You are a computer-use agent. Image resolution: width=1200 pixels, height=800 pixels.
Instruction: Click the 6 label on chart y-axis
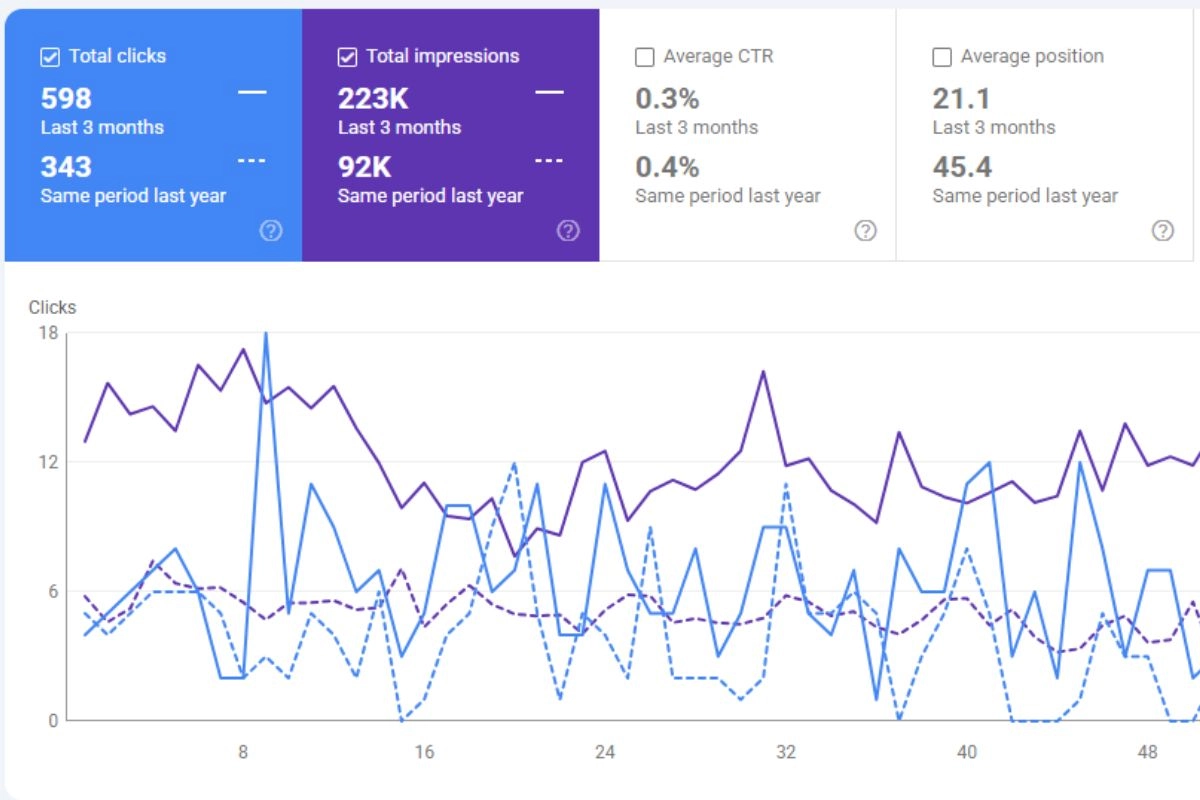[53, 591]
